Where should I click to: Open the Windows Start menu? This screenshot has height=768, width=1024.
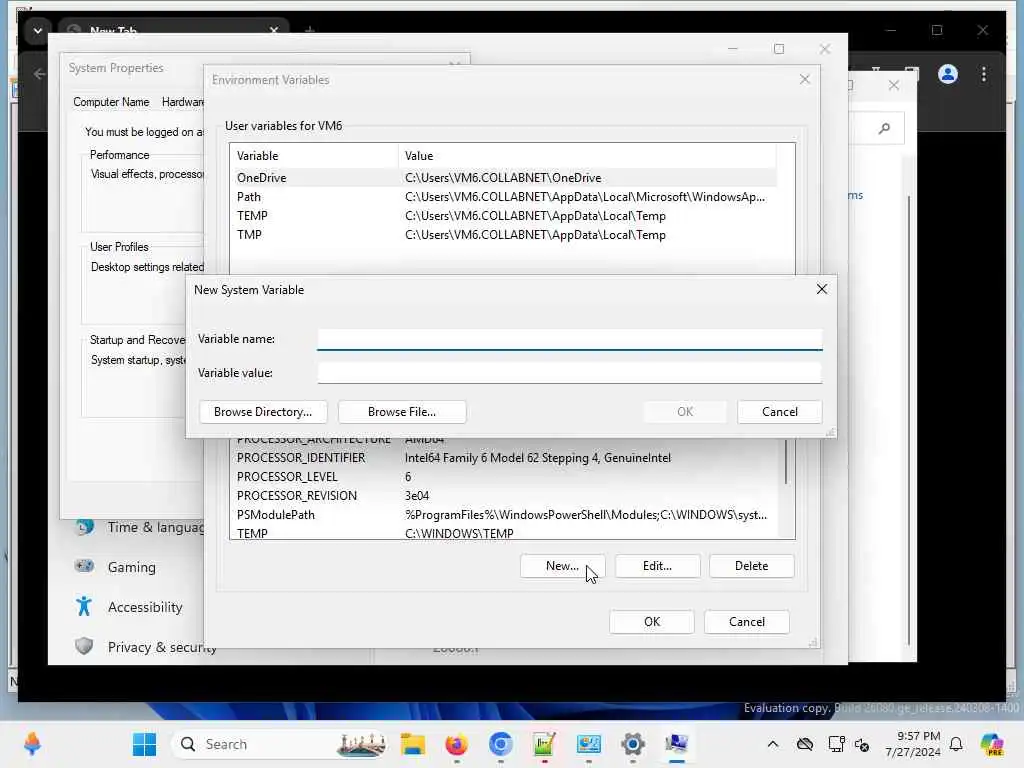point(144,744)
